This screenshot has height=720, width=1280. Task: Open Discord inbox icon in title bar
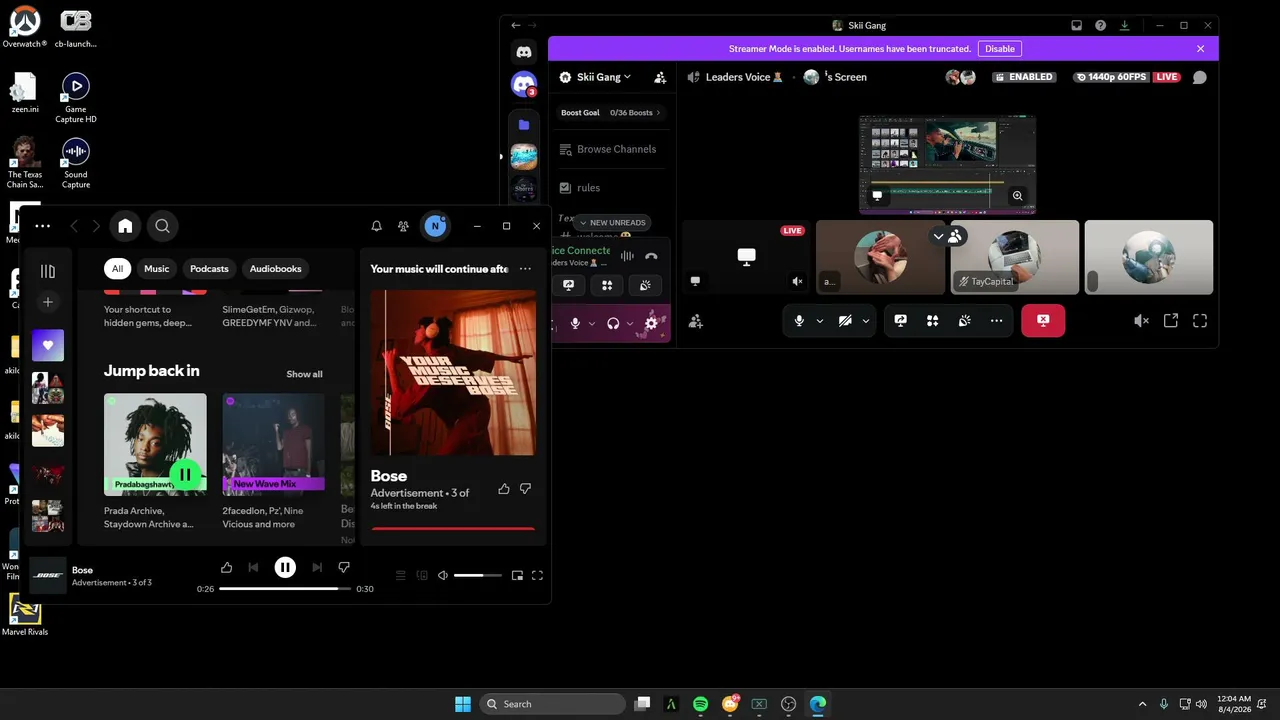point(1076,25)
